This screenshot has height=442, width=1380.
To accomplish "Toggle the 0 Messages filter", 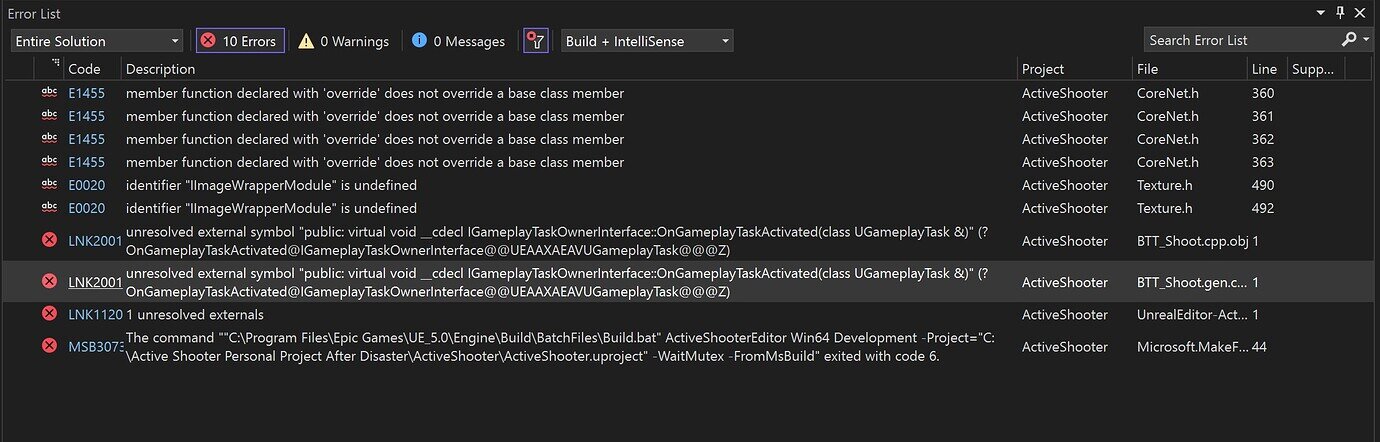I will [458, 41].
